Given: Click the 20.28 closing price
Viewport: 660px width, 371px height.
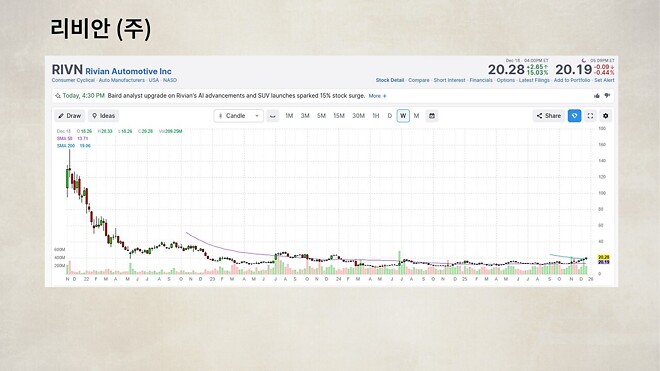Looking at the screenshot, I should pyautogui.click(x=506, y=69).
